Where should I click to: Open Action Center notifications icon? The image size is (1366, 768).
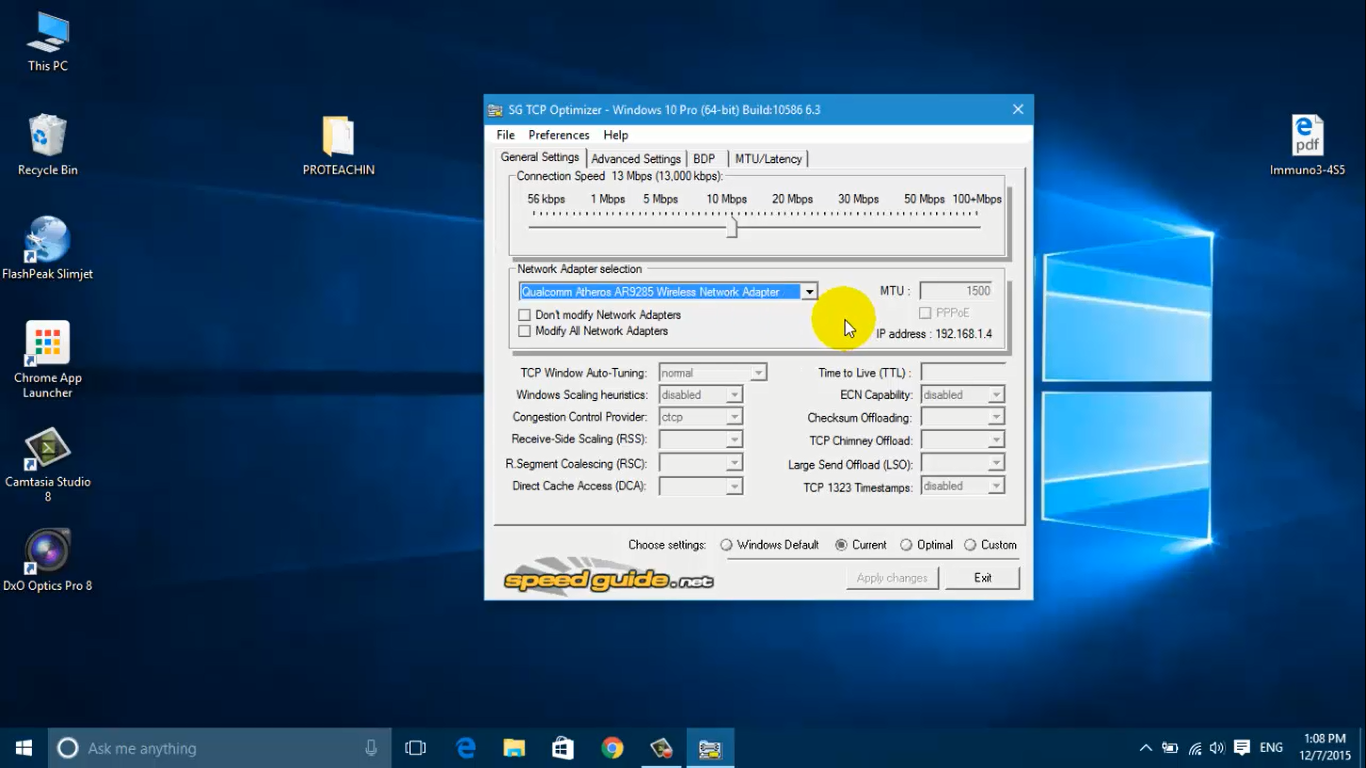point(1242,748)
